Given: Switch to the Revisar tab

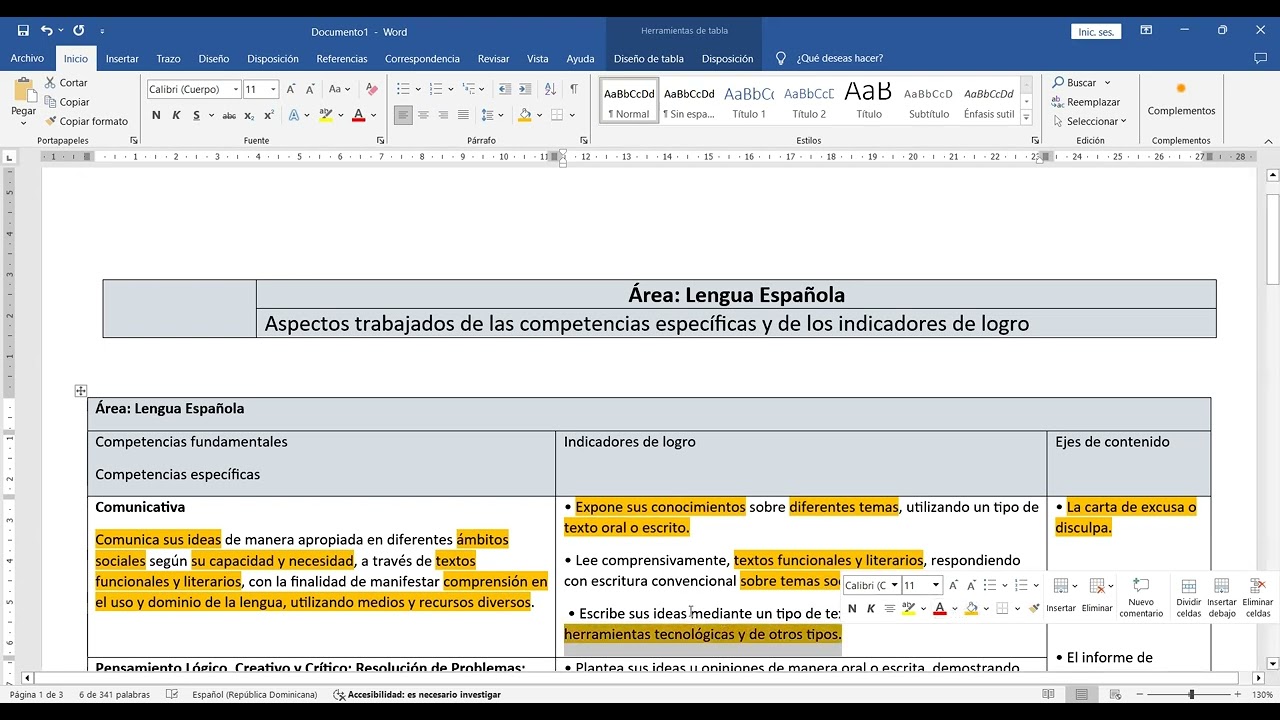Looking at the screenshot, I should coord(493,58).
